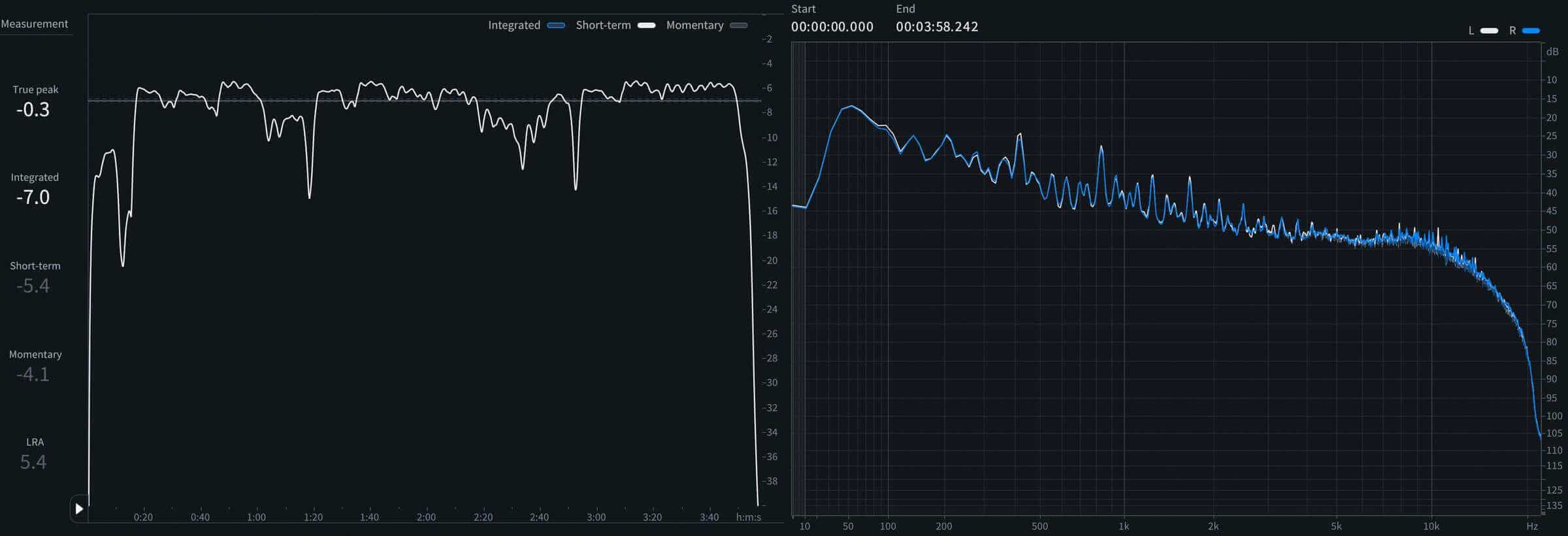The width and height of the screenshot is (1568, 536).
Task: Click the dB unit label on spectrum
Action: pyautogui.click(x=1552, y=52)
